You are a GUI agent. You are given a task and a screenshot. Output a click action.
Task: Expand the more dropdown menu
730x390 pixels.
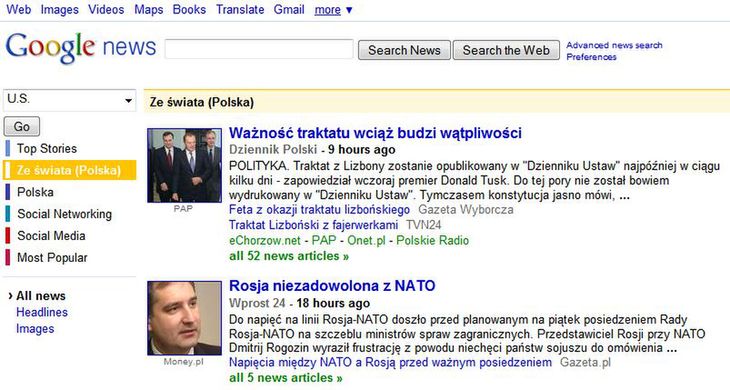click(333, 9)
